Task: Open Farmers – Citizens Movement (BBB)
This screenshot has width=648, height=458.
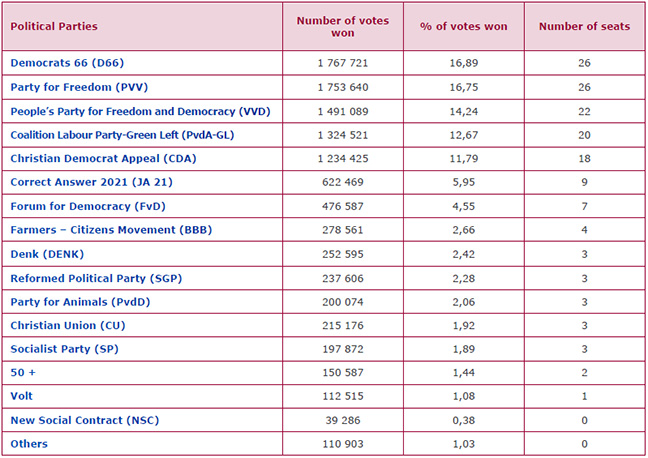Action: point(110,229)
